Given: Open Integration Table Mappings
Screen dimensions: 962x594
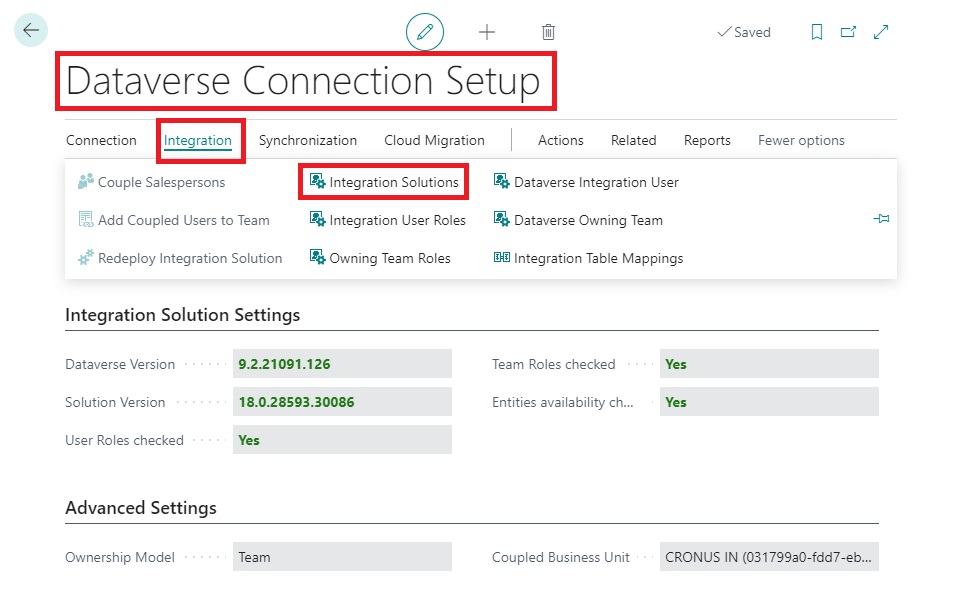Looking at the screenshot, I should tap(598, 258).
